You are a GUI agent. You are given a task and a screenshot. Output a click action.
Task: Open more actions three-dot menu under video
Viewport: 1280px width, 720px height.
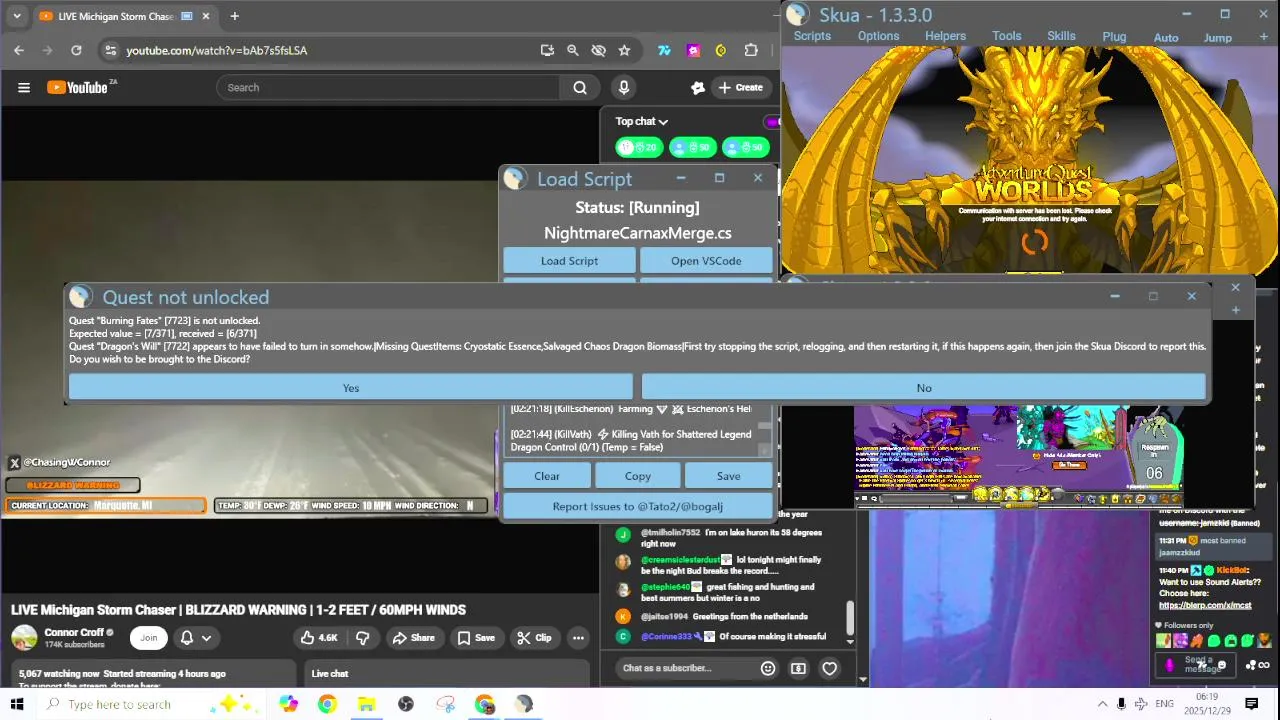578,638
